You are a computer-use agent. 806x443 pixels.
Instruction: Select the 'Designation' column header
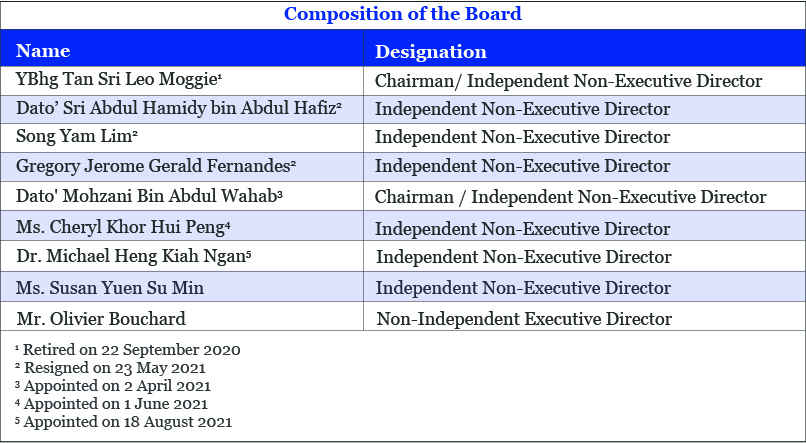[x=430, y=52]
